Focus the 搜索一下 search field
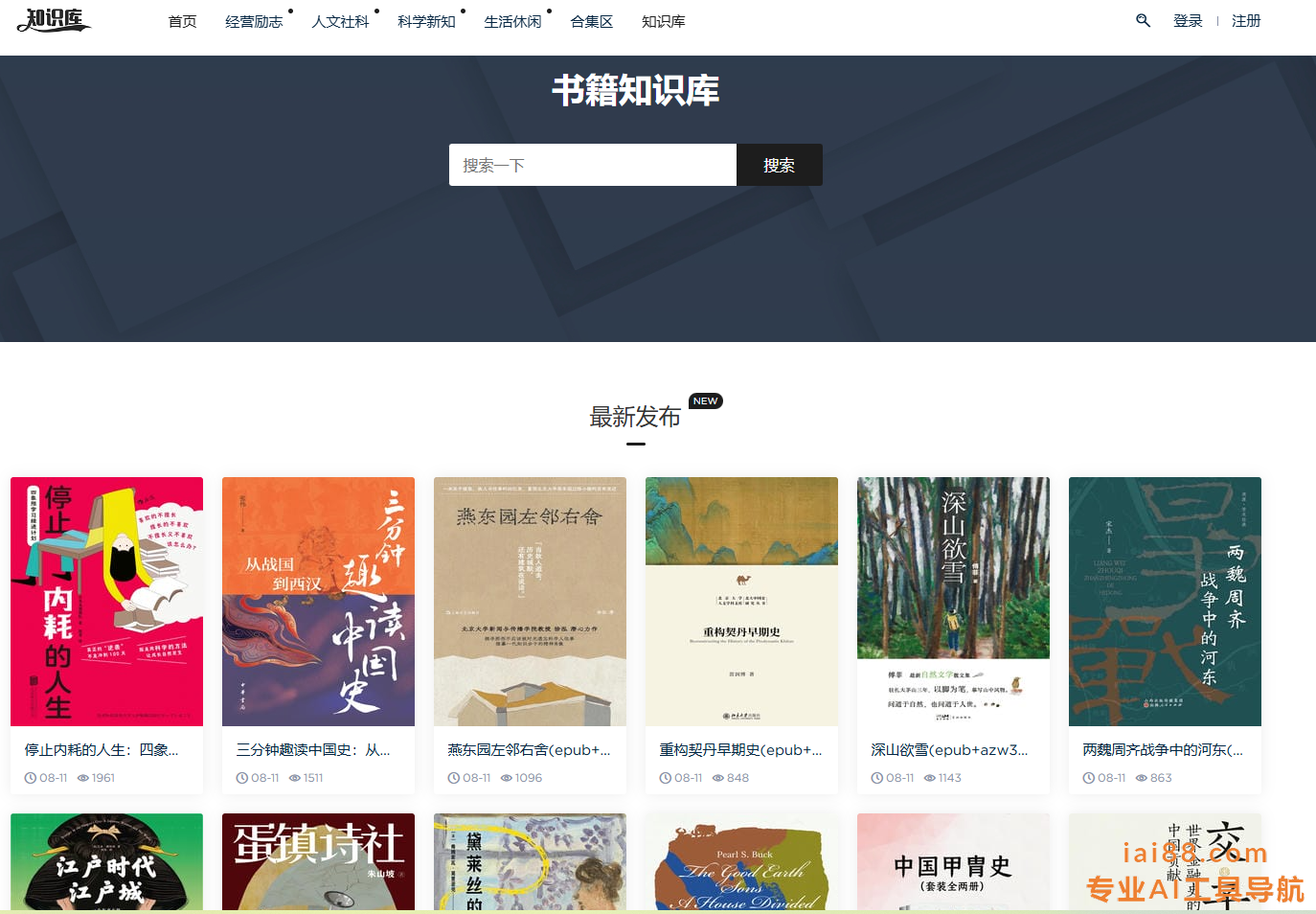Screen dimensions: 1316x914 (x=593, y=165)
